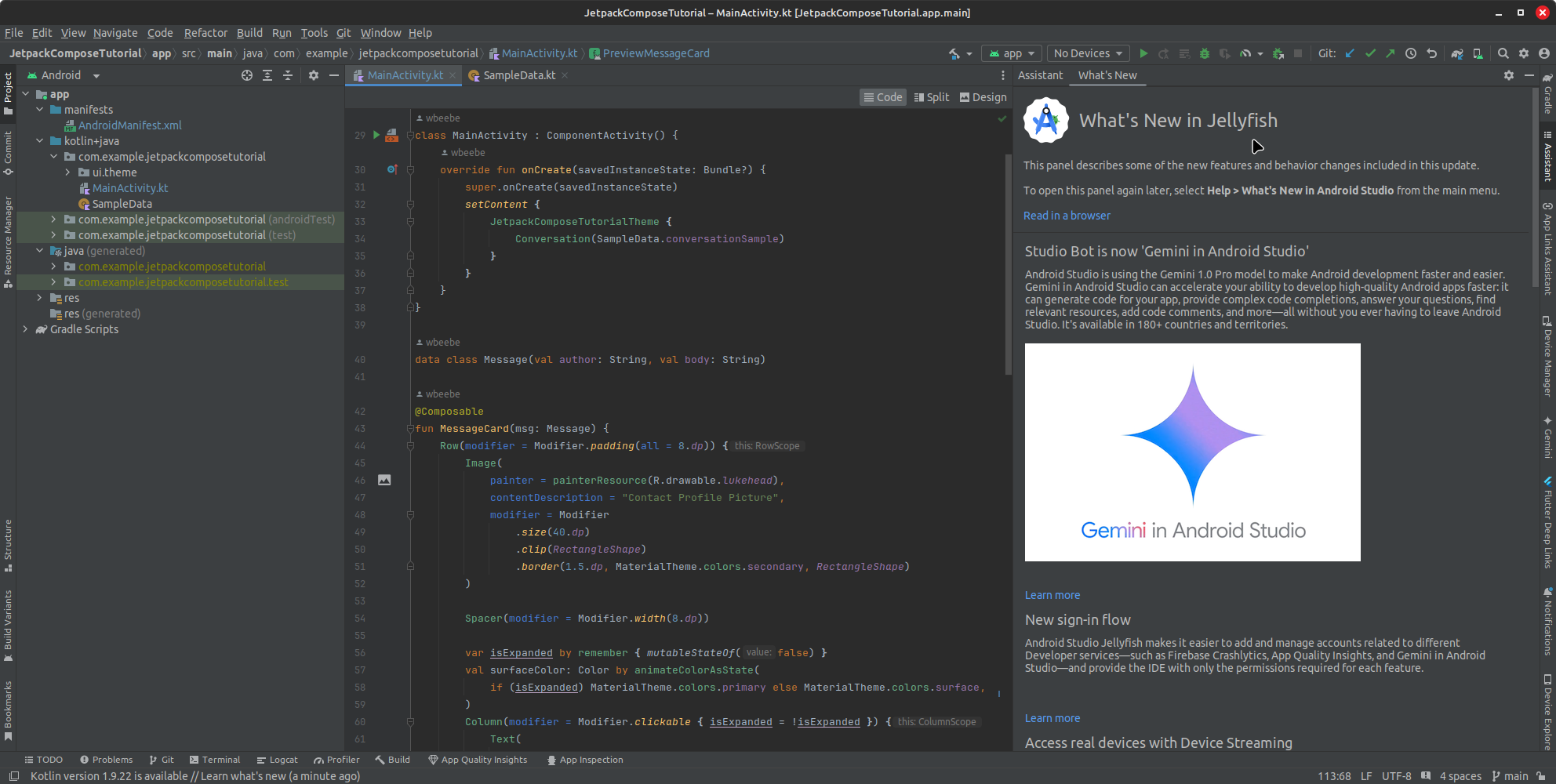The image size is (1556, 784).
Task: Open IDE settings gear in main toolbar
Action: 1524,53
